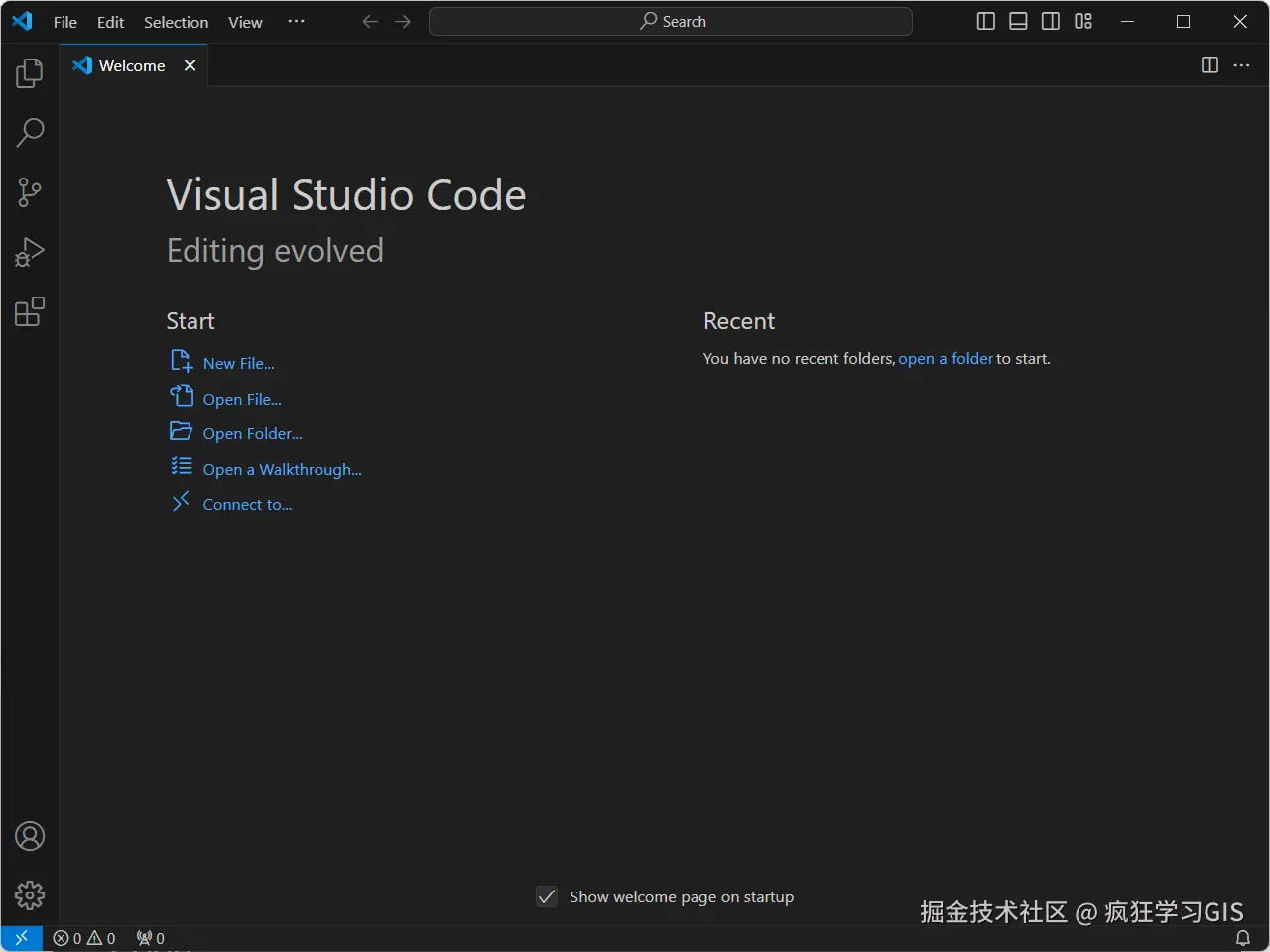1270x952 pixels.
Task: Open the Search view in activity bar
Action: [x=30, y=133]
